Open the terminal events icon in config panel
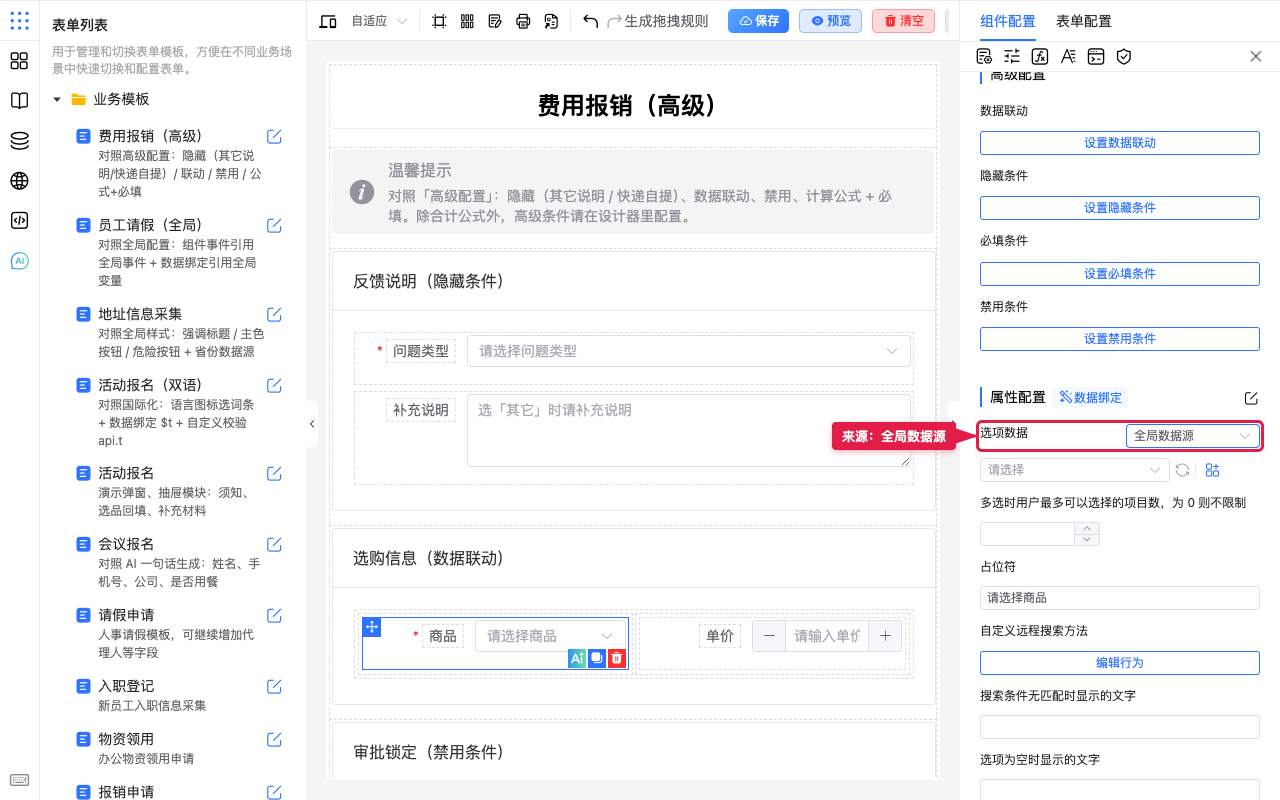 [x=1096, y=56]
